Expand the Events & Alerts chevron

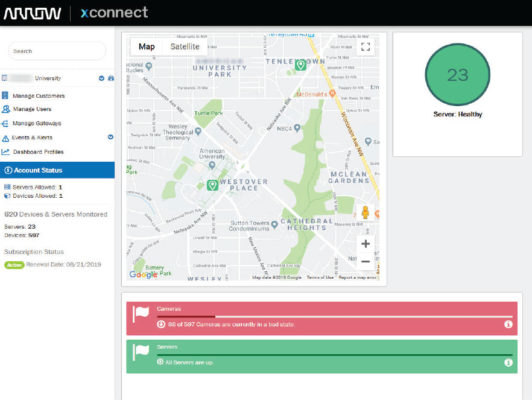[110, 137]
